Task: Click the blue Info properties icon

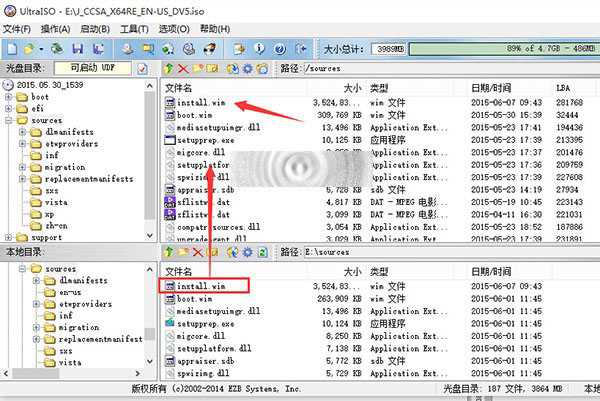Action: (259, 49)
